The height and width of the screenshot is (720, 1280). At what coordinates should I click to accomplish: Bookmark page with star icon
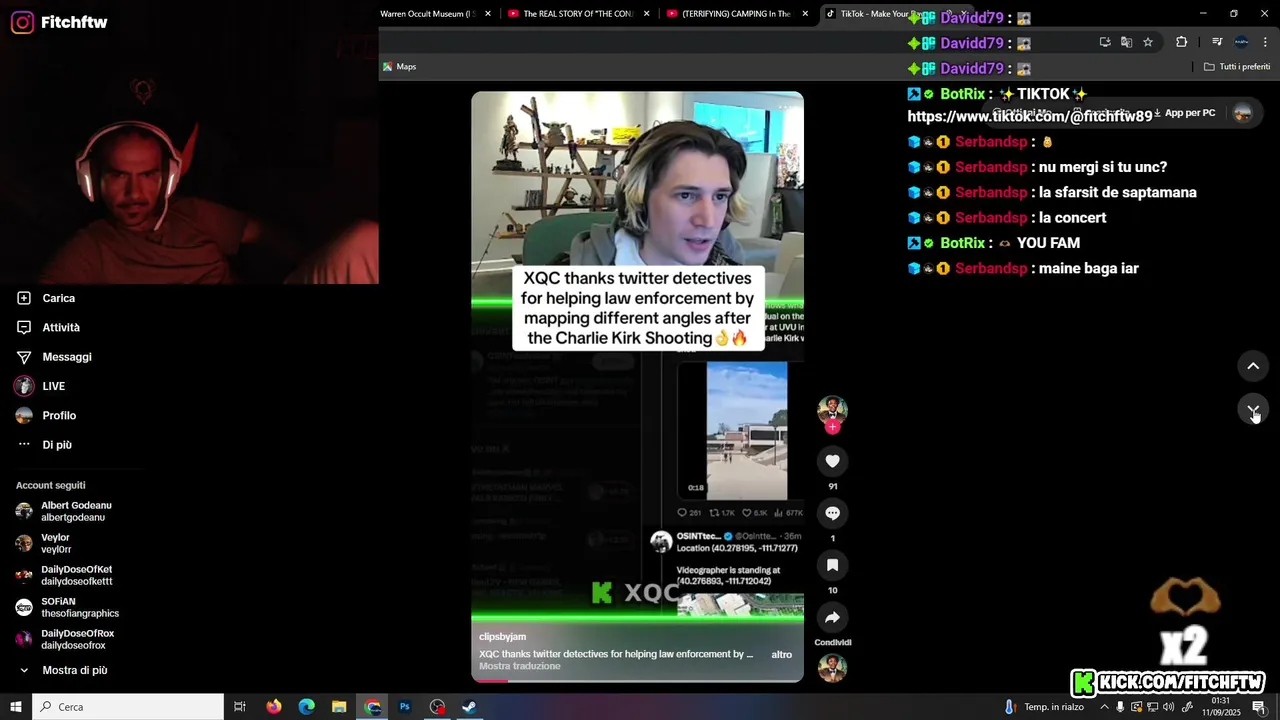[1148, 42]
